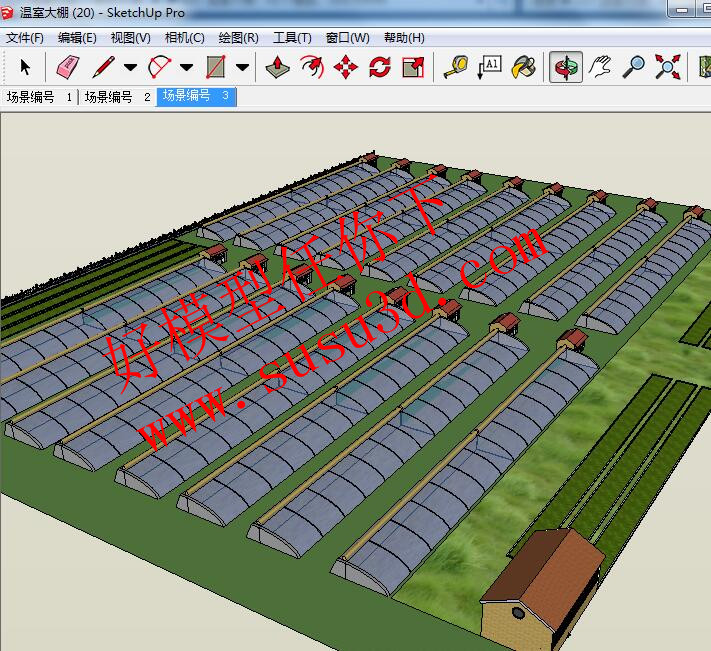Minimize the SketchUp Pro window
This screenshot has height=651, width=711.
(x=682, y=10)
